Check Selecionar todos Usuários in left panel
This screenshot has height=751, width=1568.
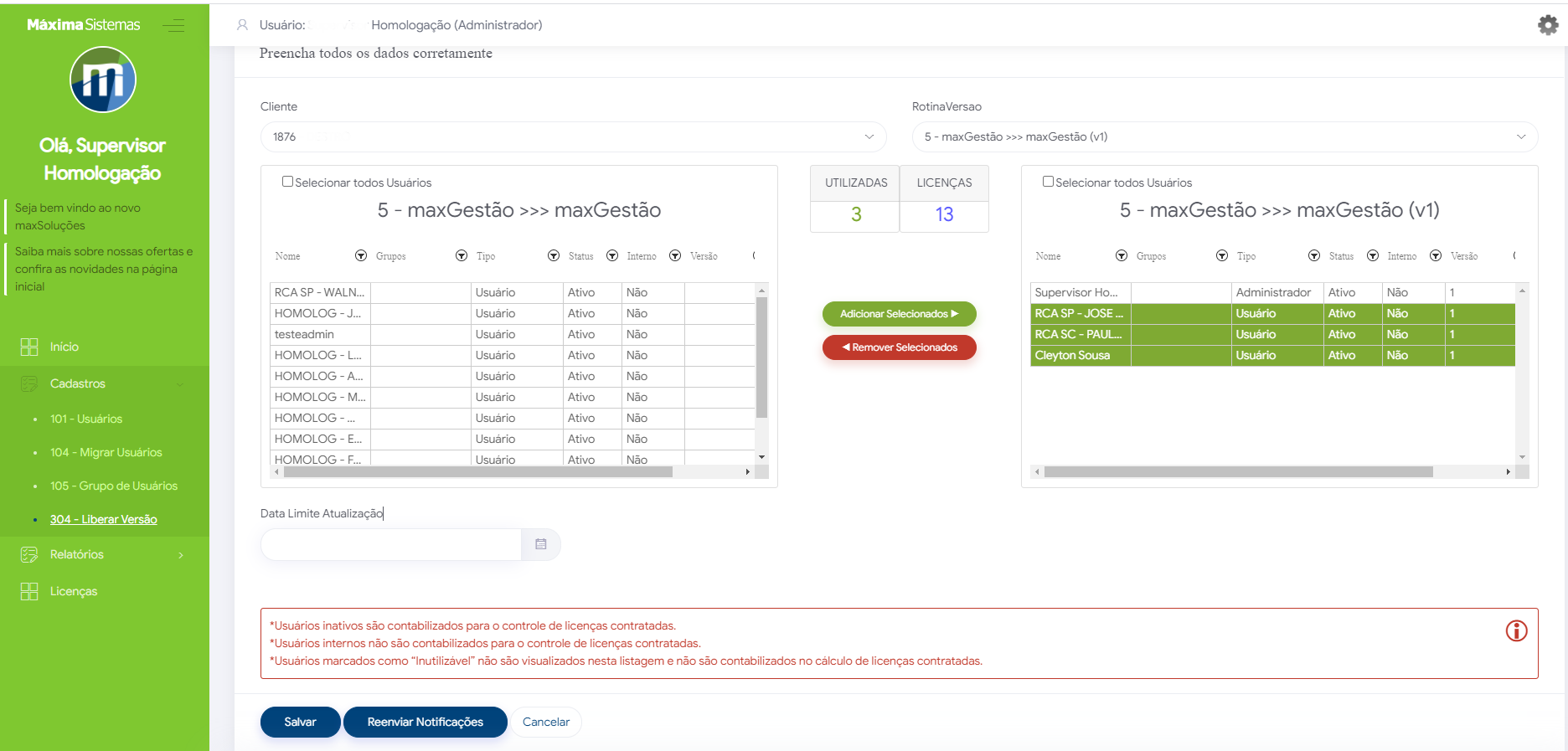[287, 182]
